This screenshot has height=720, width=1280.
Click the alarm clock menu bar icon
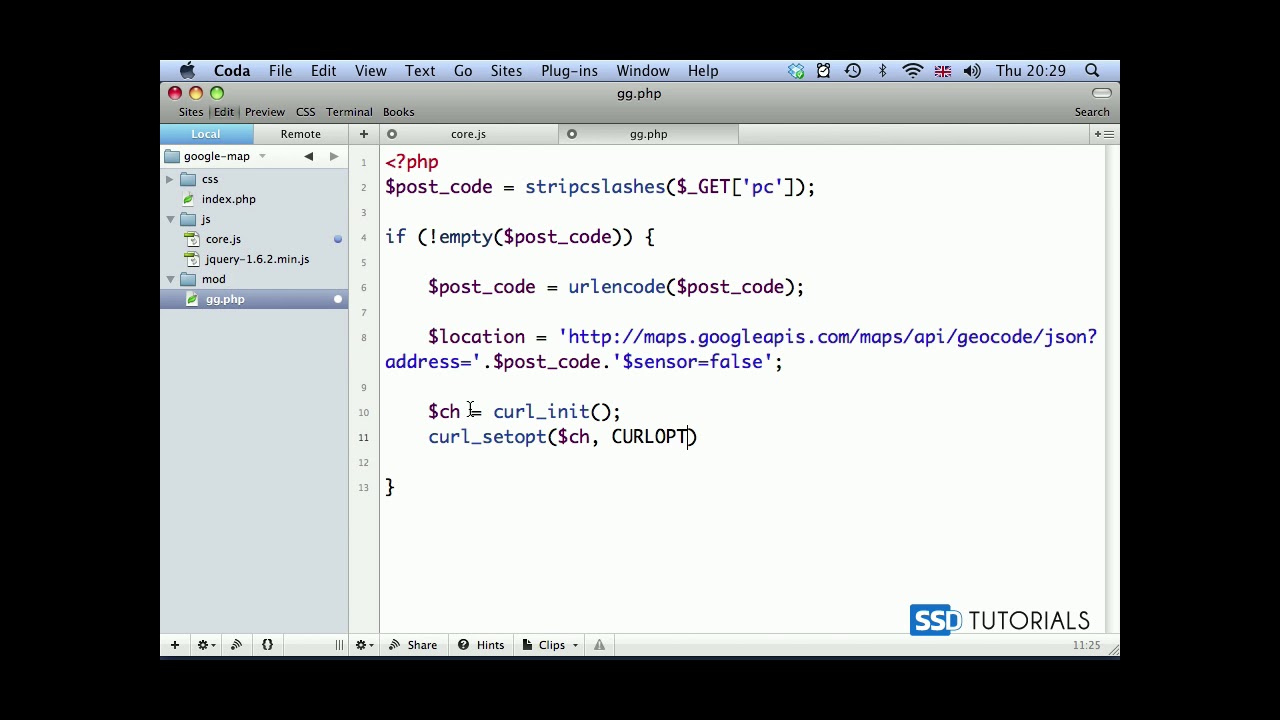pos(823,71)
